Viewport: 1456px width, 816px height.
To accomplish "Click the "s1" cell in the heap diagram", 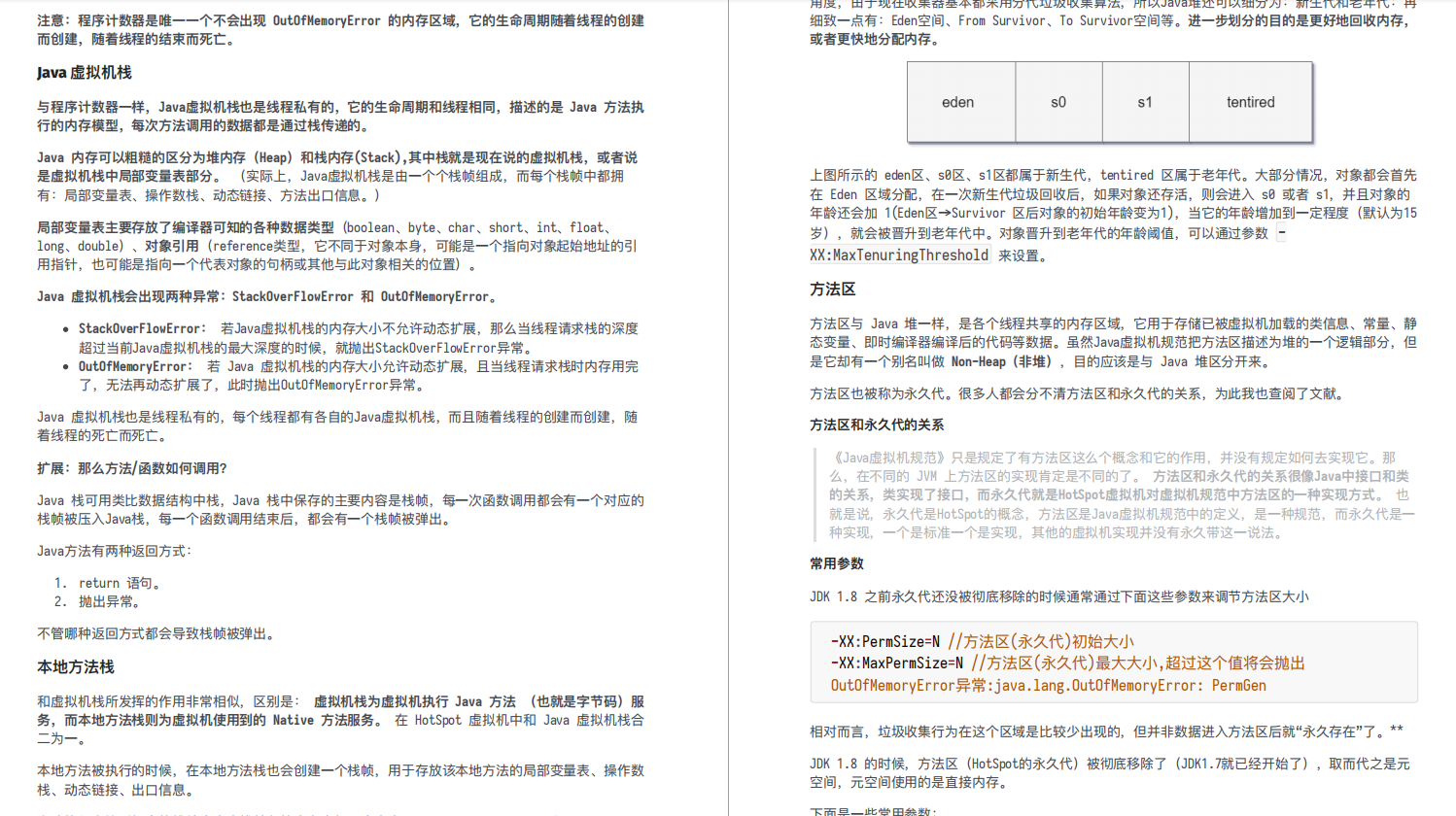I will tap(1145, 102).
